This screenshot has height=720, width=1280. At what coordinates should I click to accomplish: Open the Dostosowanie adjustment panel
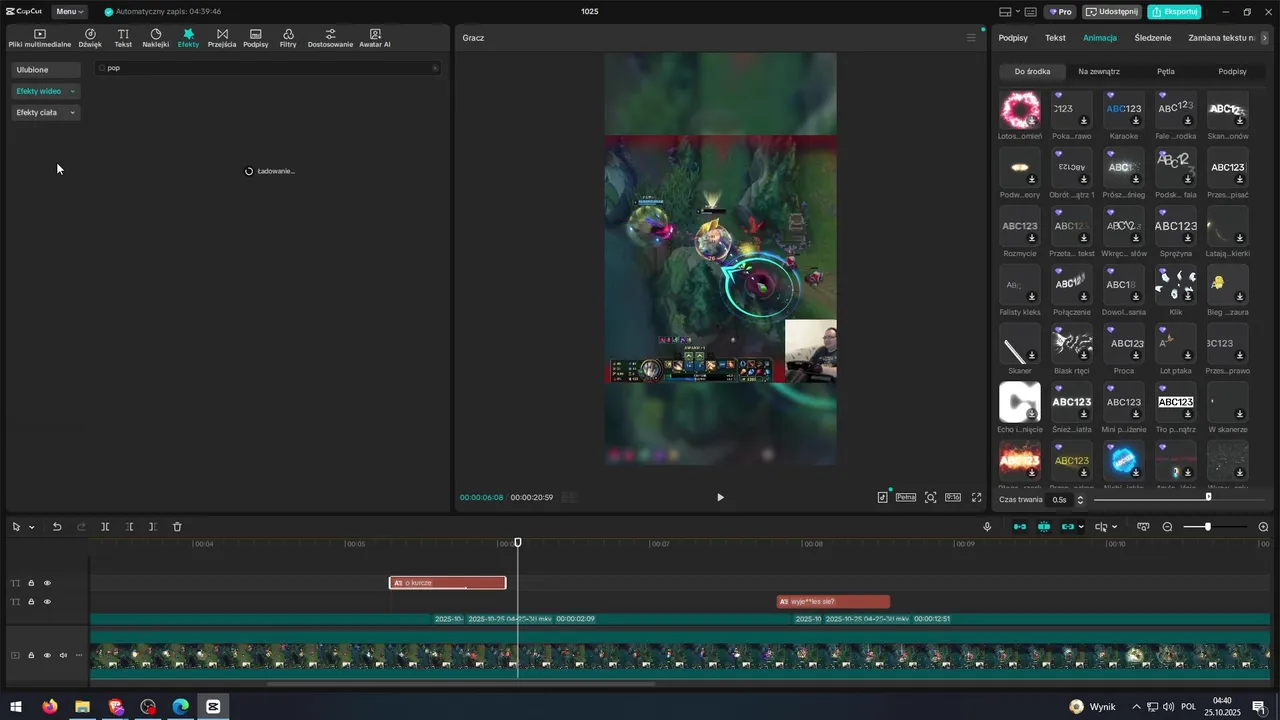(330, 38)
